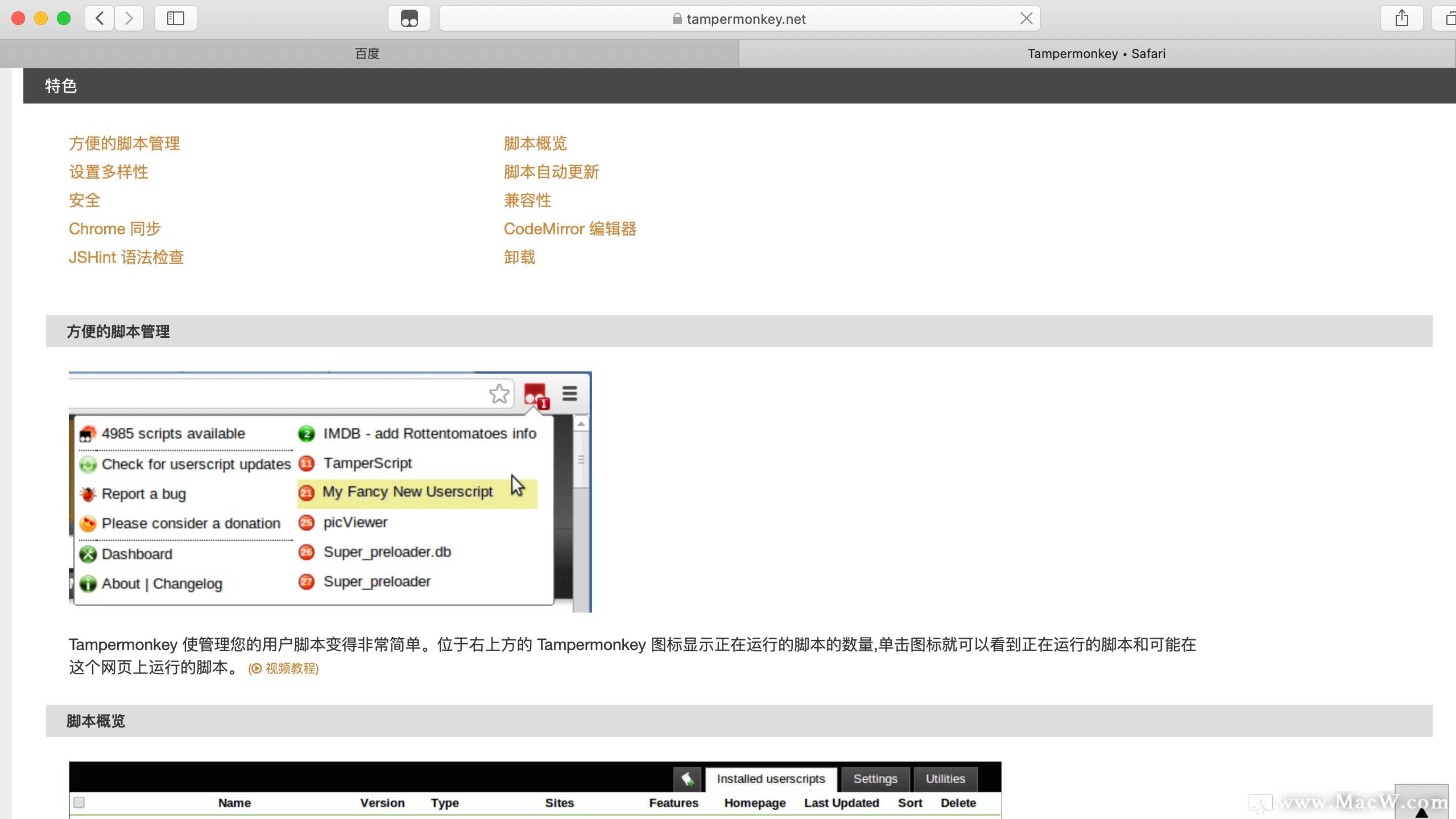Click the bookmark star in the screenshot

pos(499,394)
